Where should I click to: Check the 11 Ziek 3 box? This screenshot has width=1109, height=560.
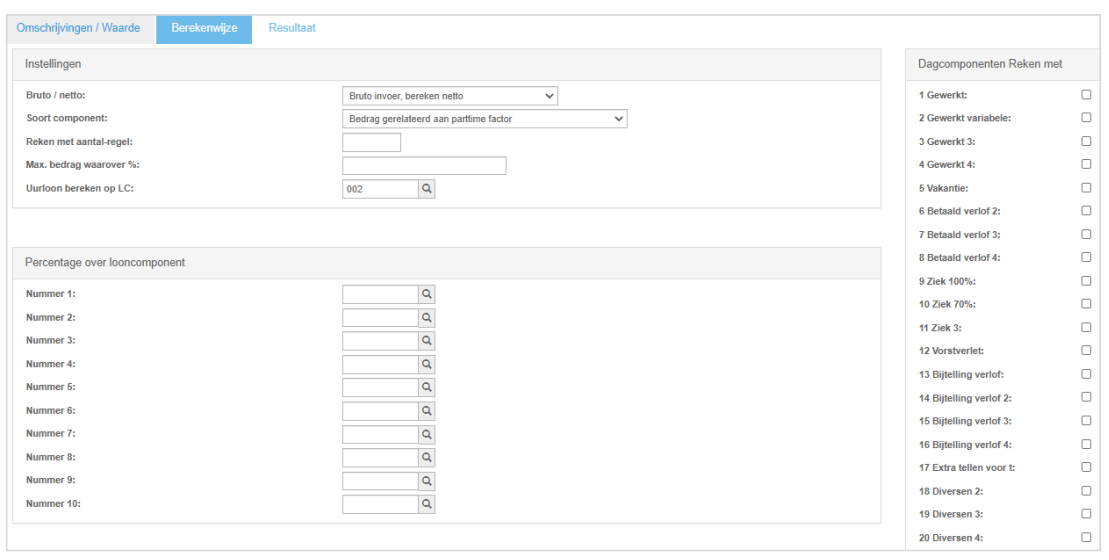click(x=1086, y=327)
